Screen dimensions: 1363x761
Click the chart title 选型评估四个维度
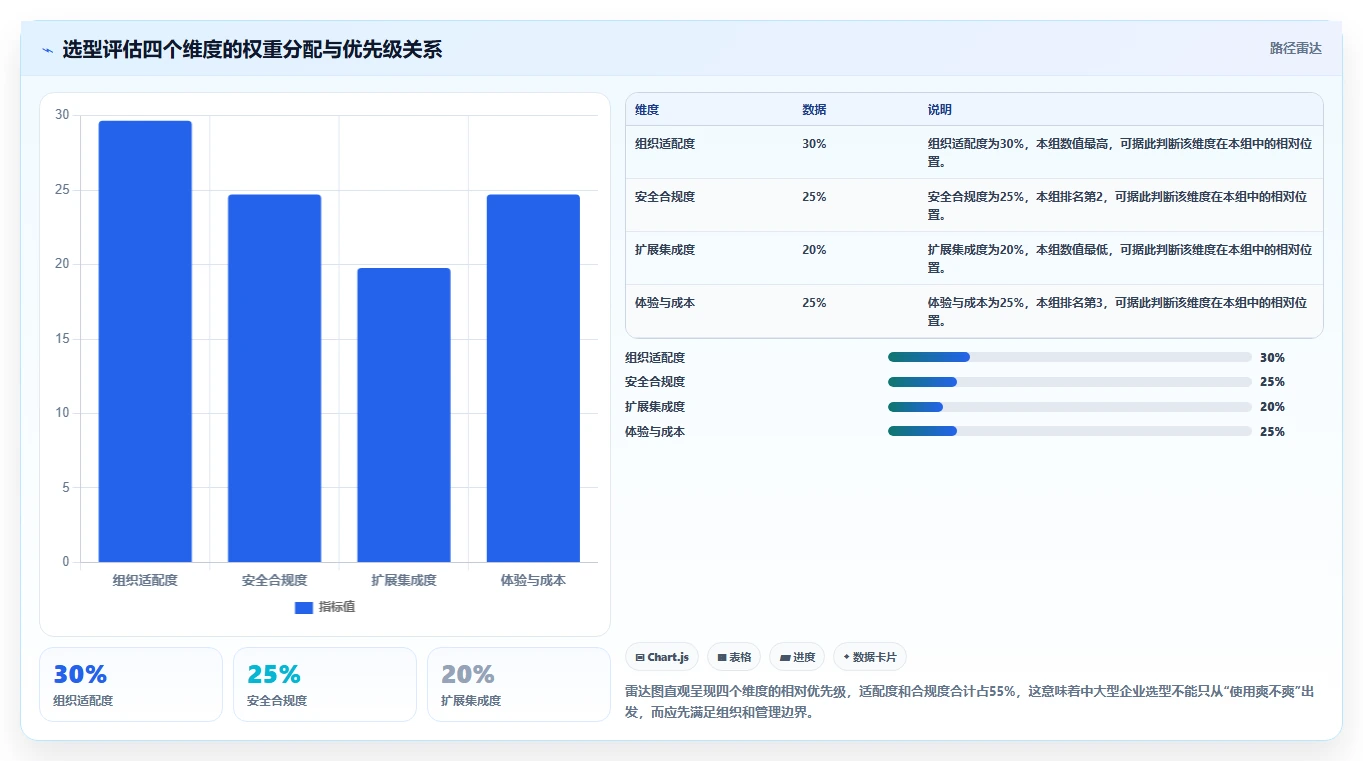click(x=252, y=50)
